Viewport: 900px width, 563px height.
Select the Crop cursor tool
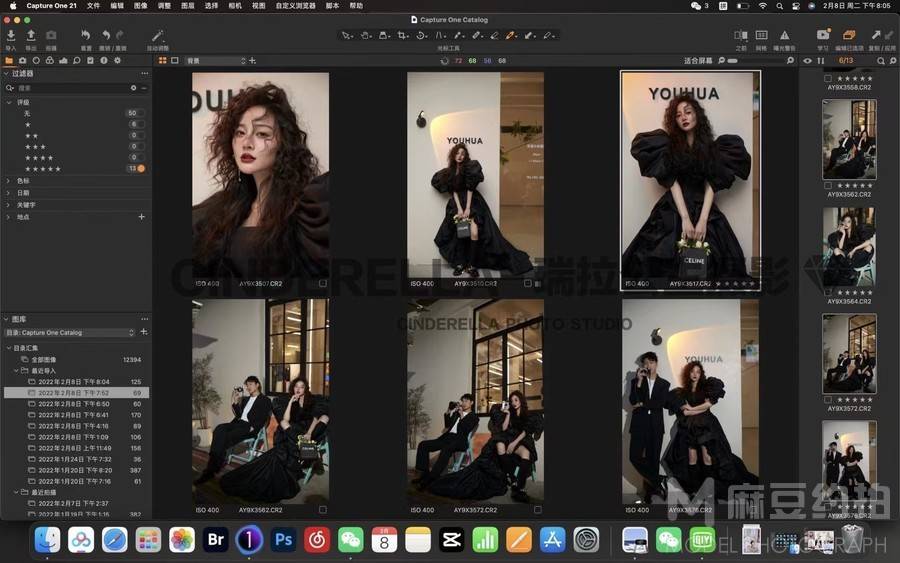[x=402, y=36]
